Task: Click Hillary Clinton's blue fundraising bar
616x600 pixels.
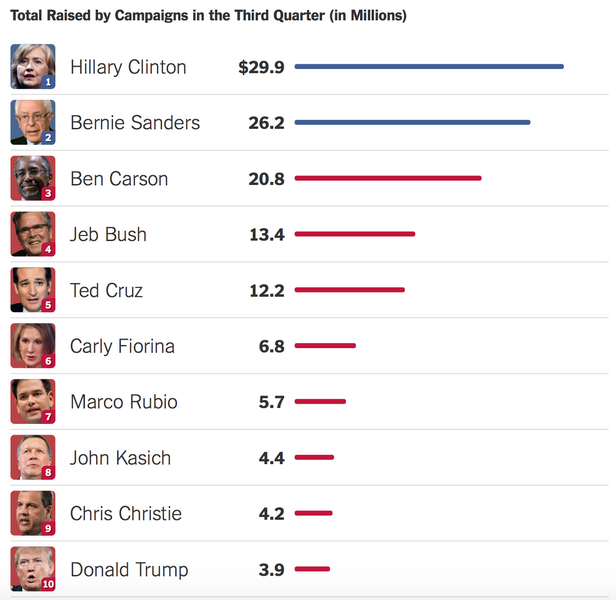Action: [429, 67]
